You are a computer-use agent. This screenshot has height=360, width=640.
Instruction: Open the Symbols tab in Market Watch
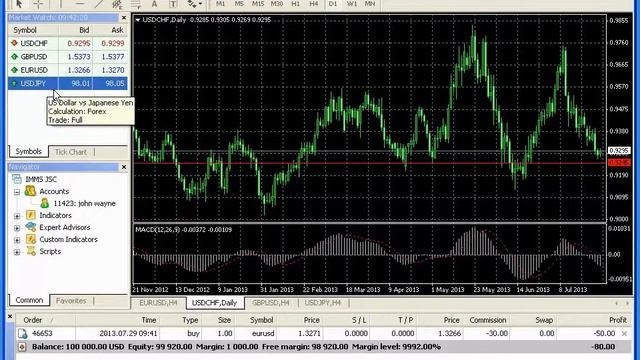28,151
